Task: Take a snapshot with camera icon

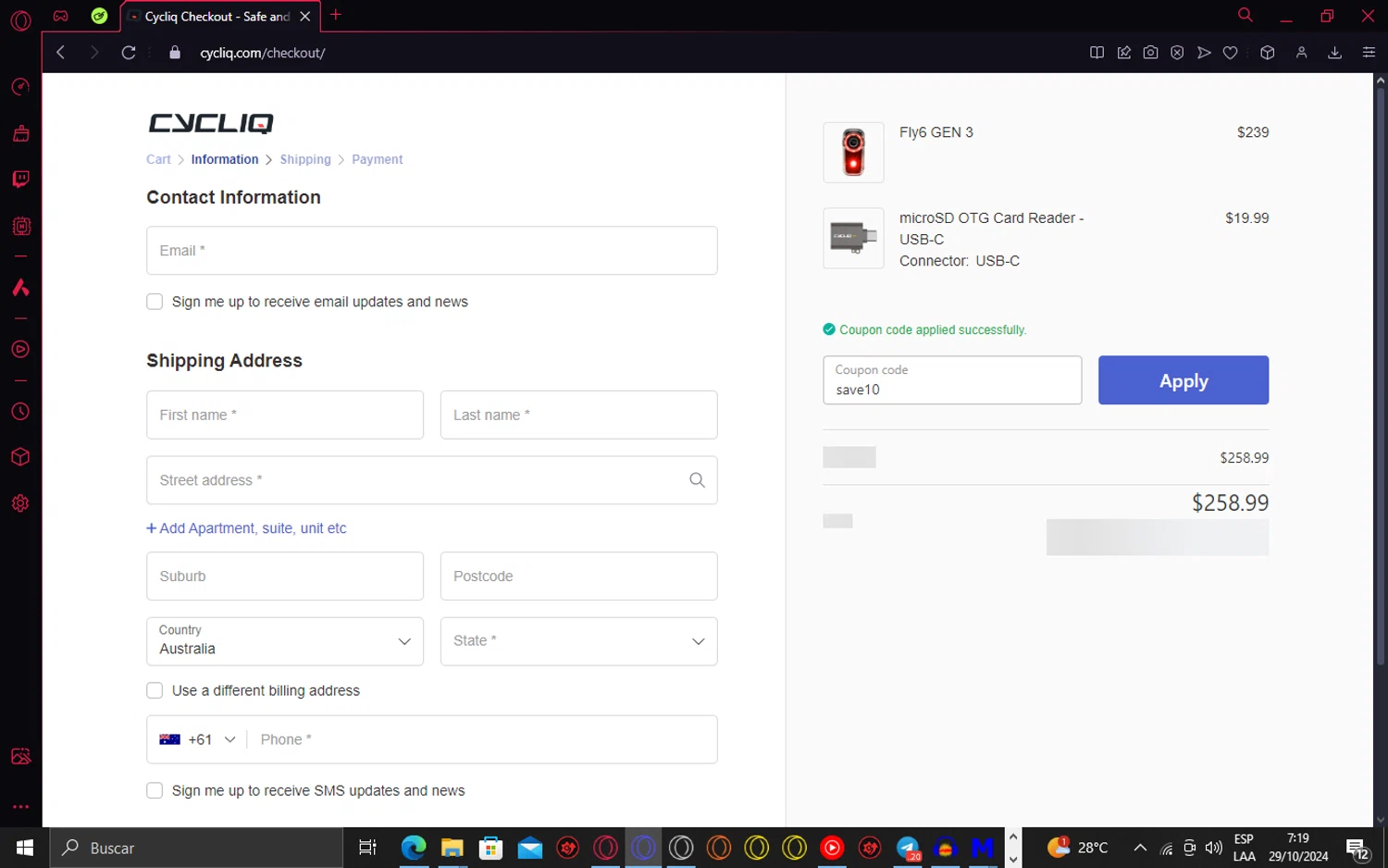Action: (1150, 53)
